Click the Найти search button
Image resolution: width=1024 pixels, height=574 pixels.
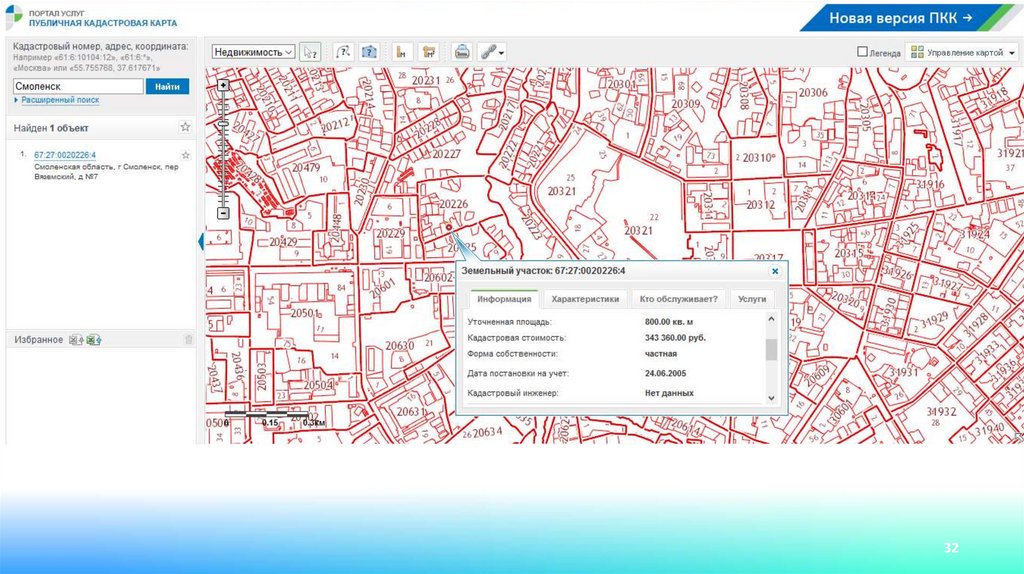tap(167, 87)
